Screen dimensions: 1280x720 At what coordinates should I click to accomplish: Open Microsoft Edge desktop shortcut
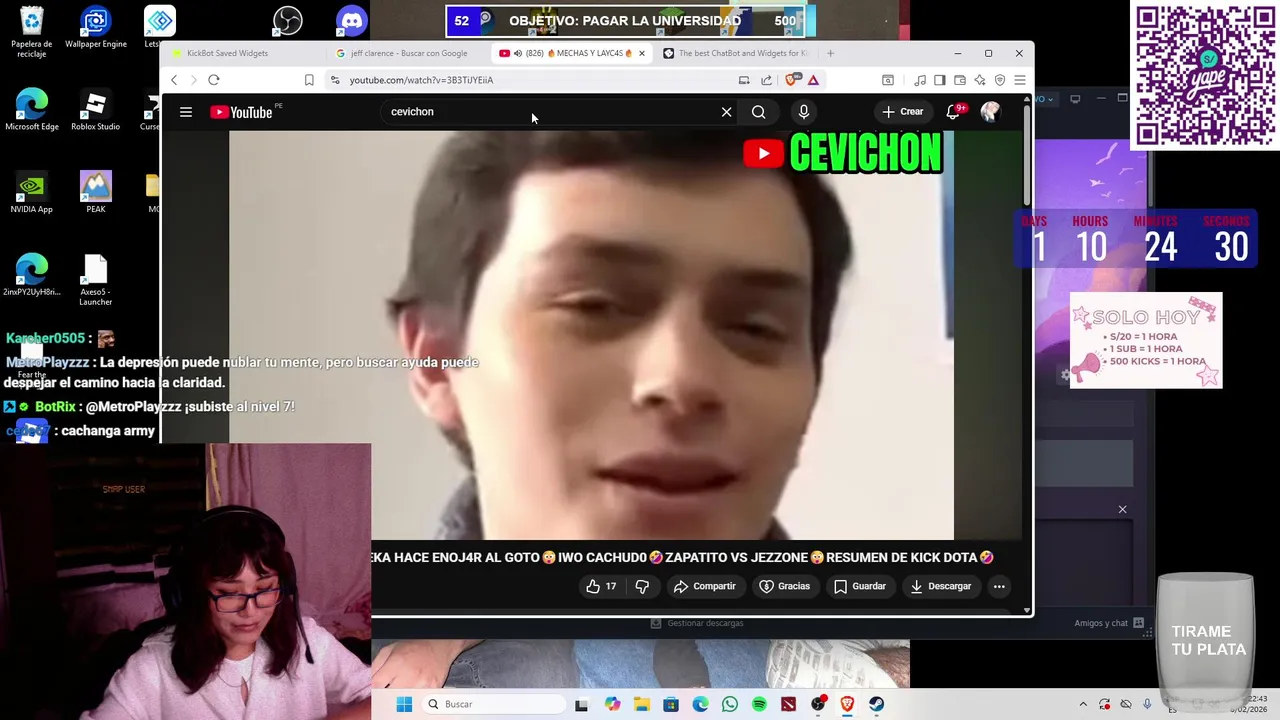pyautogui.click(x=32, y=111)
